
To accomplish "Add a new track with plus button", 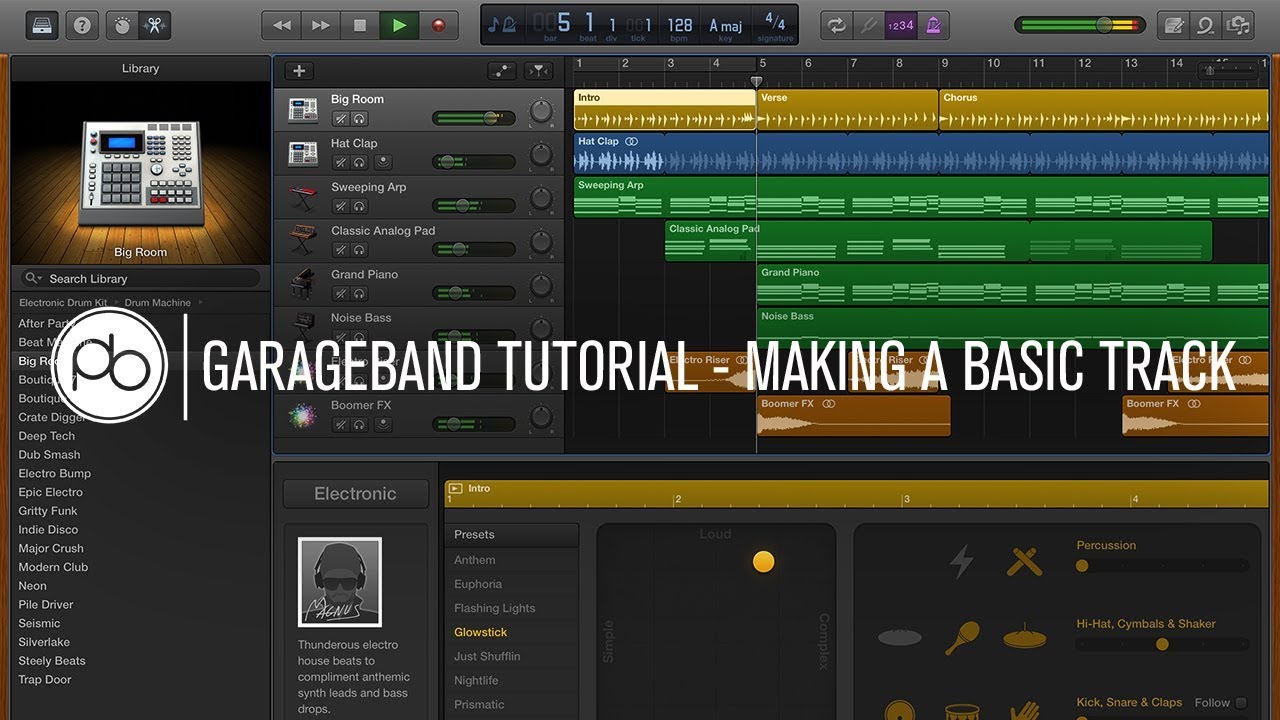I will pyautogui.click(x=298, y=71).
